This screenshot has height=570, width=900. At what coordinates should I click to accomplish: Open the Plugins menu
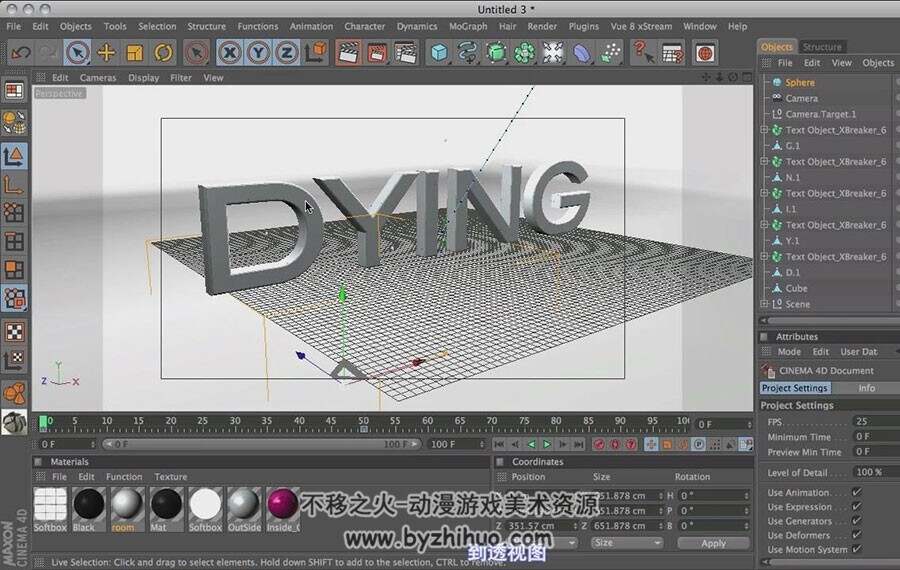click(x=583, y=26)
